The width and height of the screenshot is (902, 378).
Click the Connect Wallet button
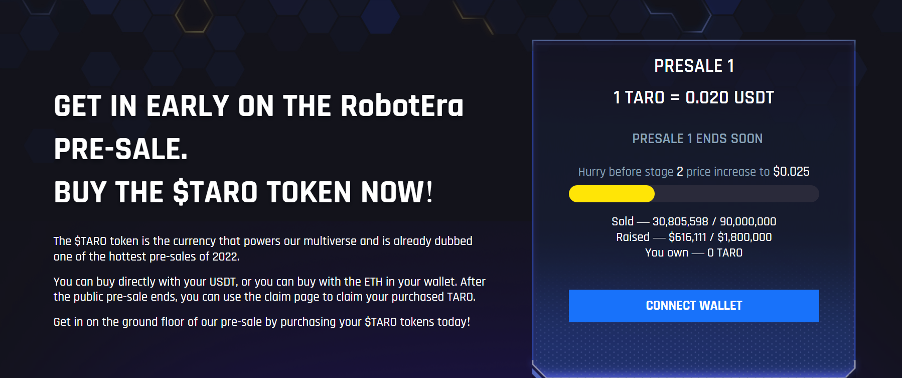pyautogui.click(x=694, y=306)
